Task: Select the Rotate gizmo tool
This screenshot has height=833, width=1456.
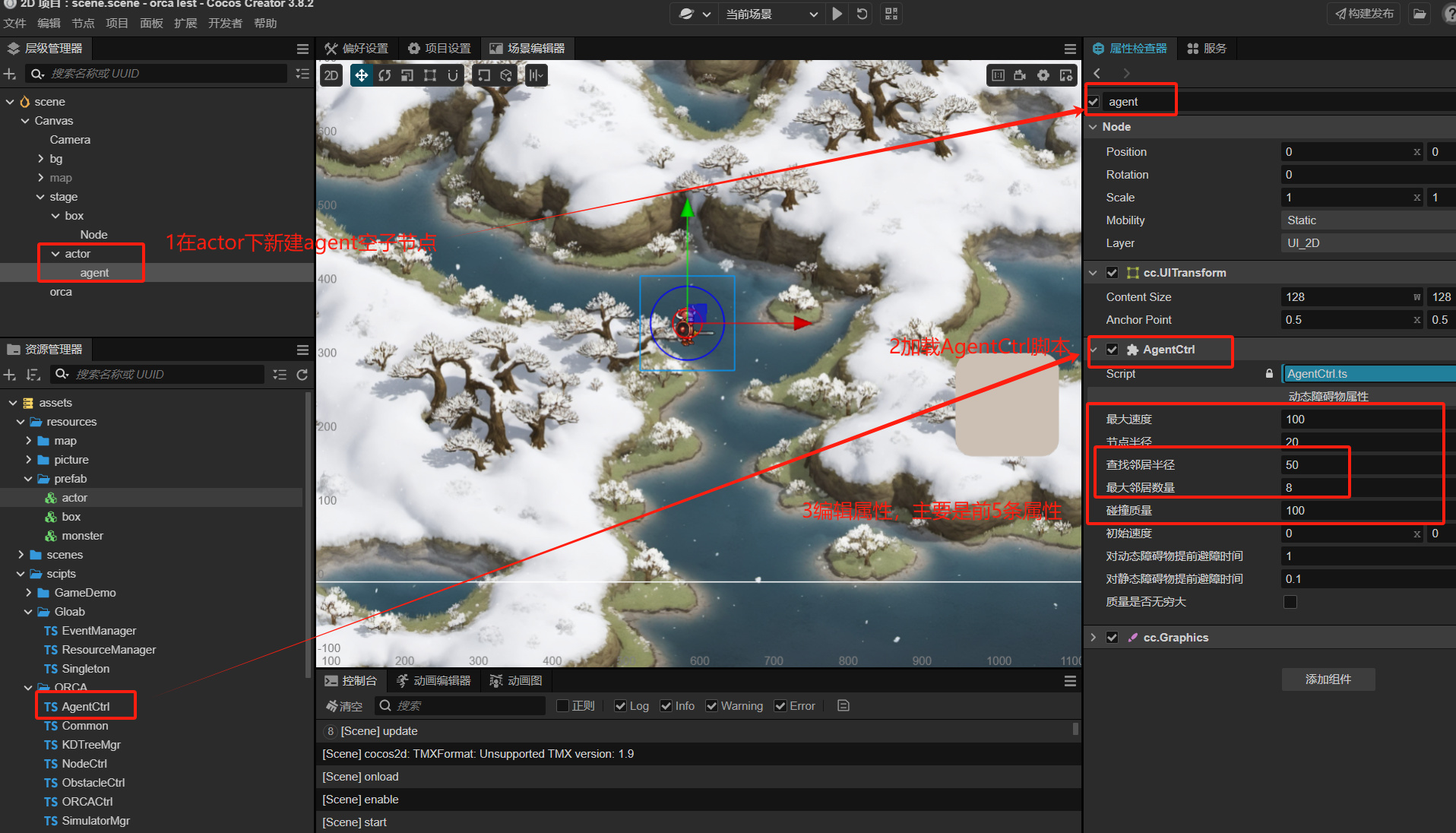Action: (385, 75)
